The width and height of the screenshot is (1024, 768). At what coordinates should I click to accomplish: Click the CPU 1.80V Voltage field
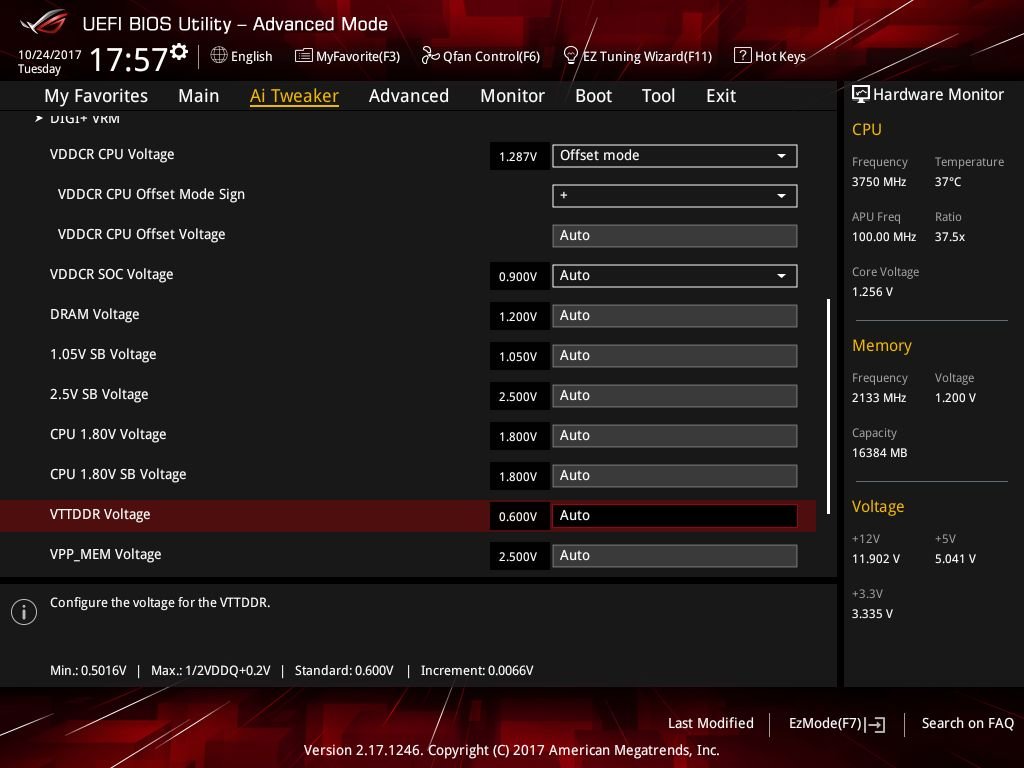[x=675, y=436]
